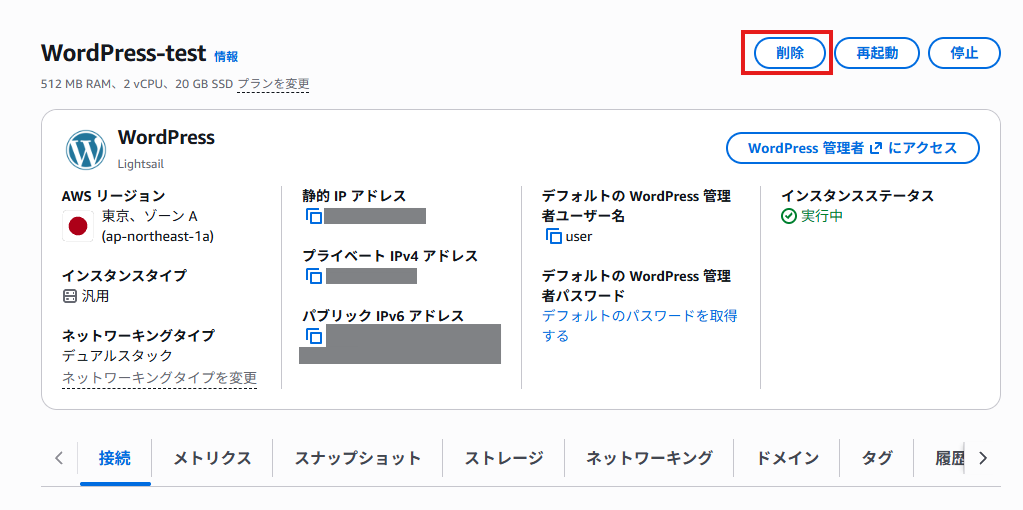This screenshot has width=1023, height=510.
Task: Click the redacted 静的 IP address value
Action: [x=375, y=216]
